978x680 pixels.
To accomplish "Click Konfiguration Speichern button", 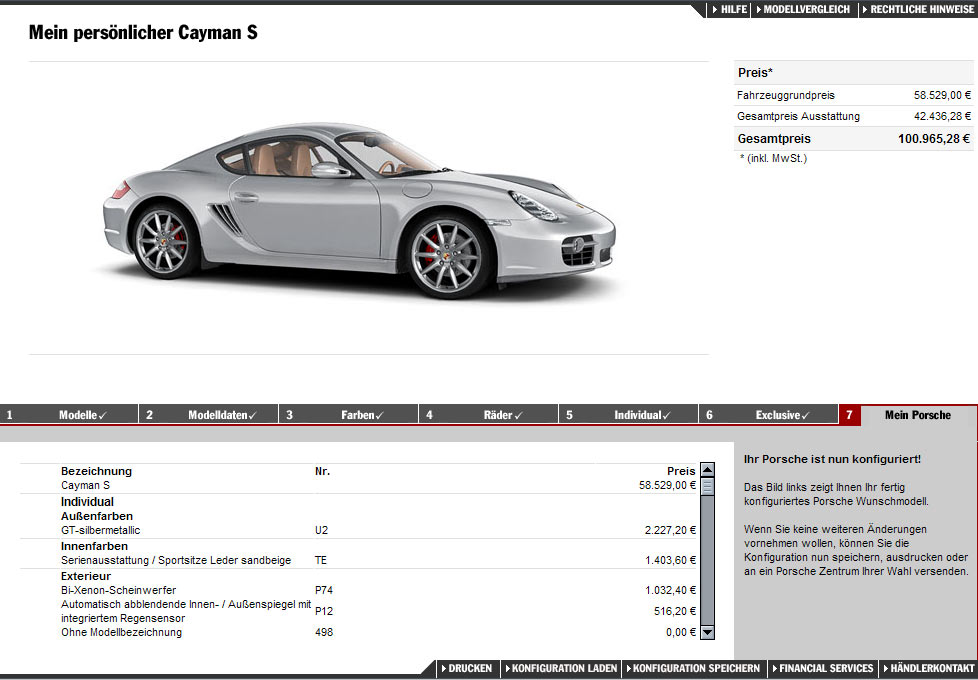I will click(x=694, y=668).
